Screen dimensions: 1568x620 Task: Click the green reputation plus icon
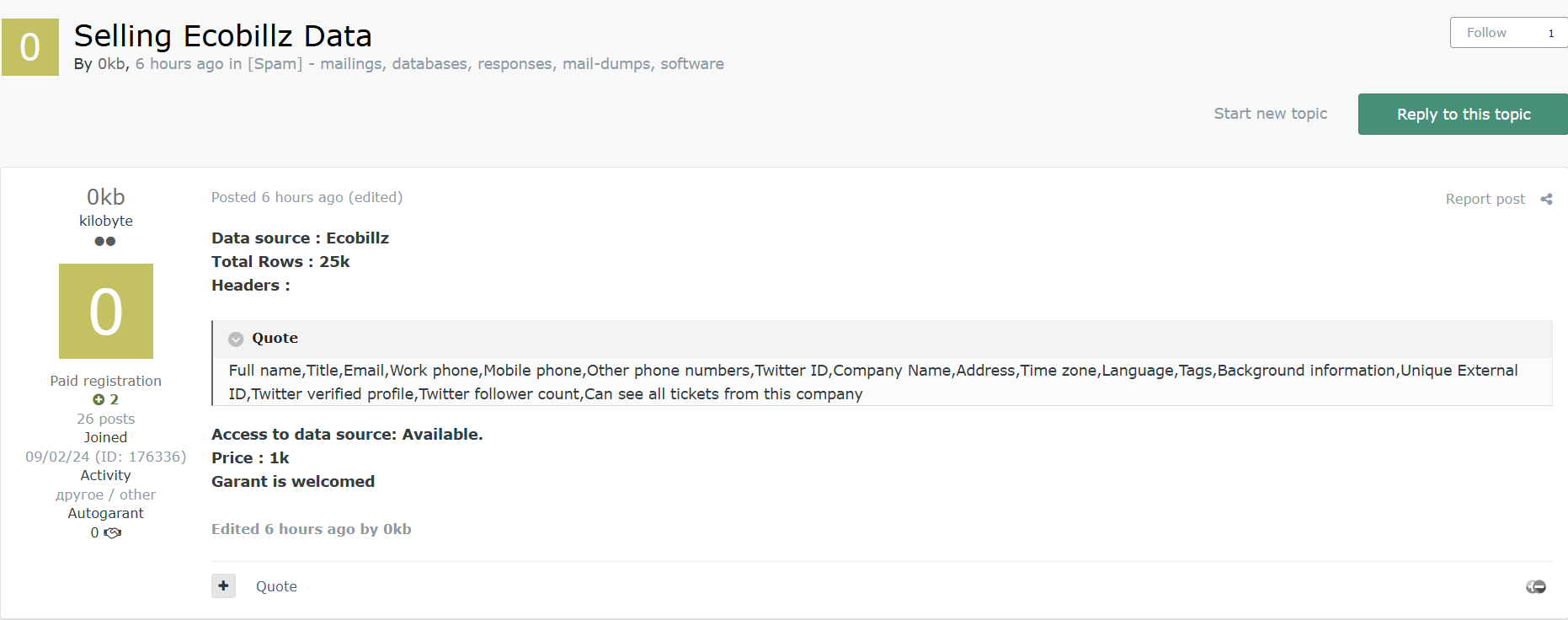(99, 399)
